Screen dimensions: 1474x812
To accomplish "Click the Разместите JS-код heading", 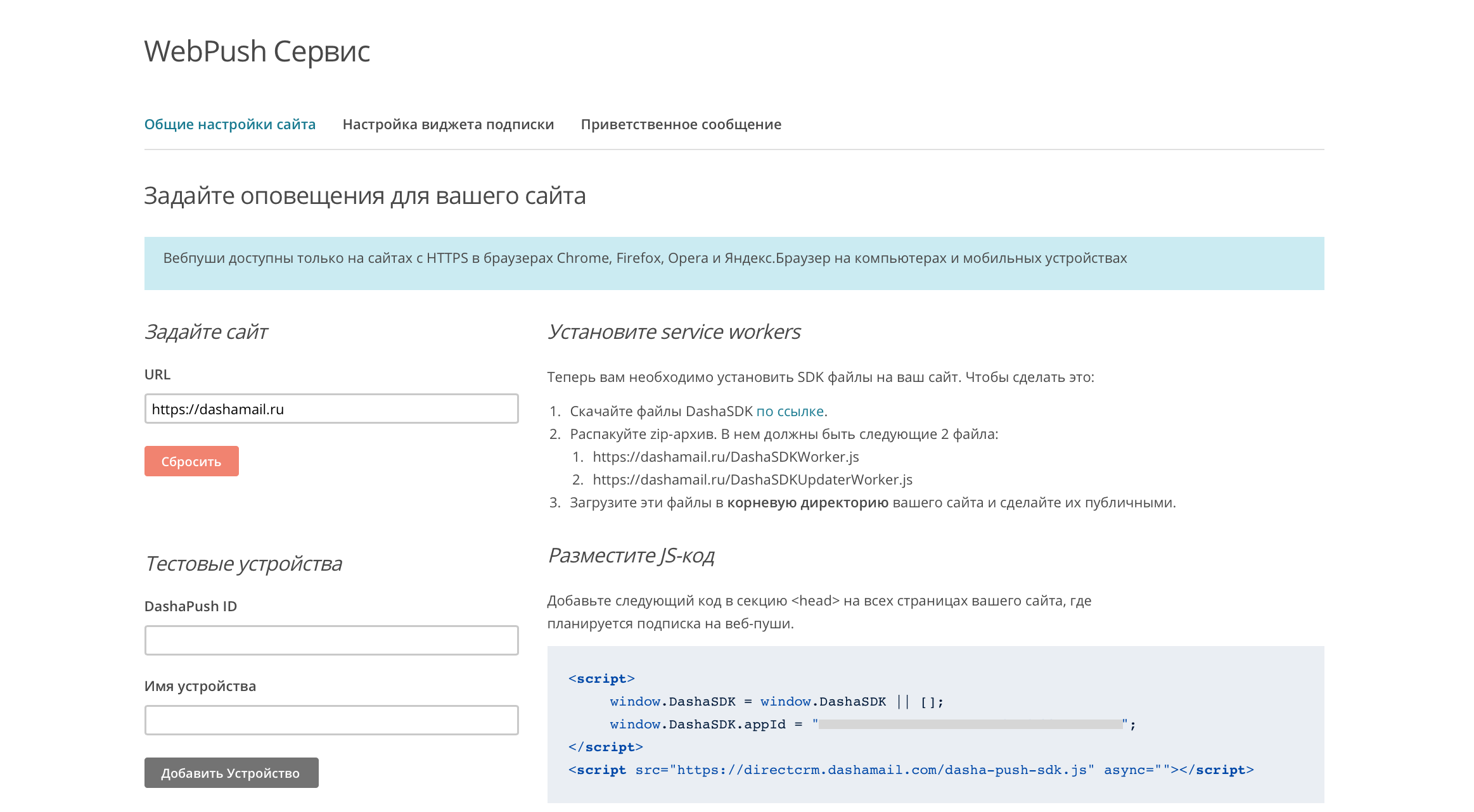I will 631,555.
